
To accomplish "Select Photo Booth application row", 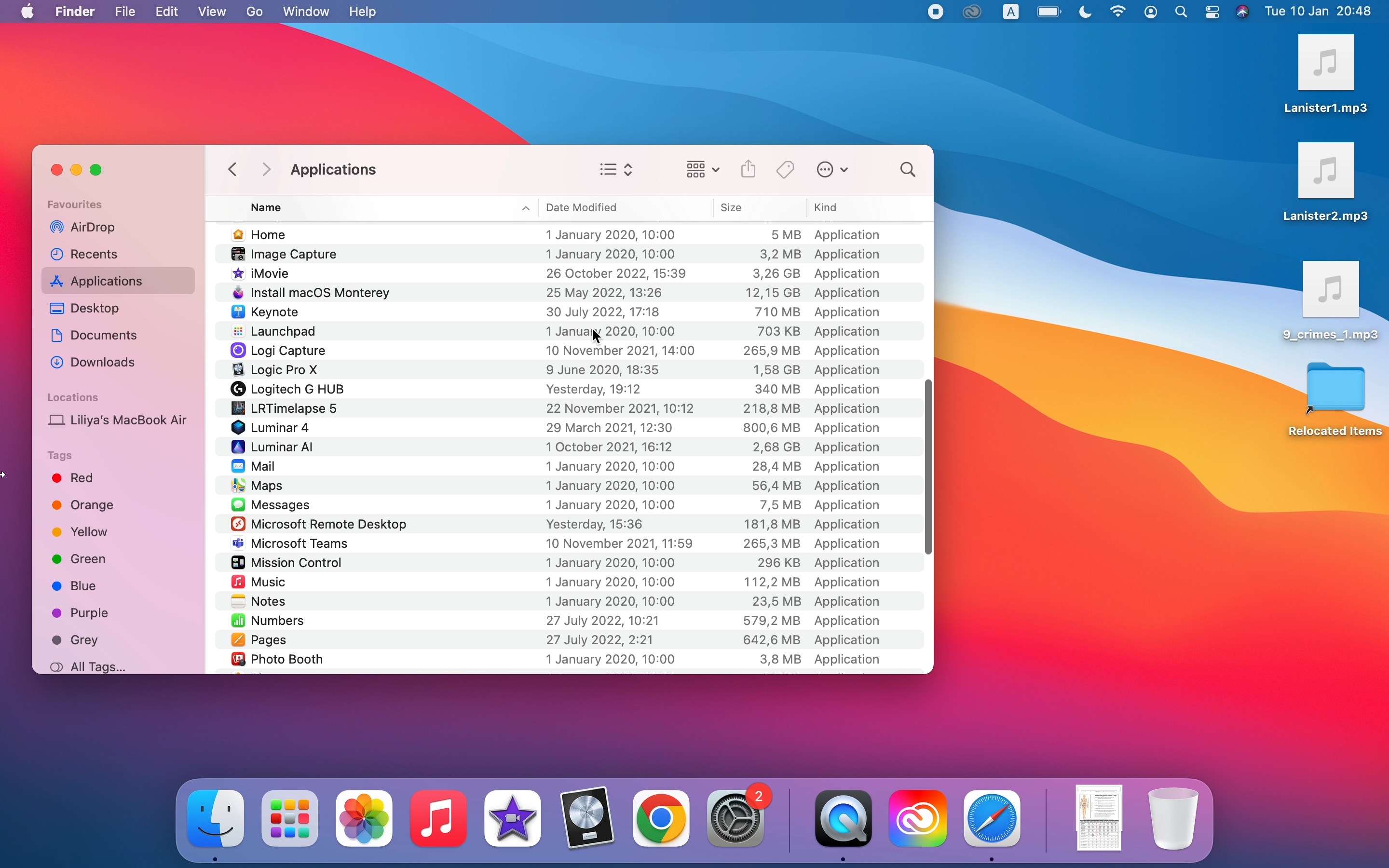I will point(570,660).
